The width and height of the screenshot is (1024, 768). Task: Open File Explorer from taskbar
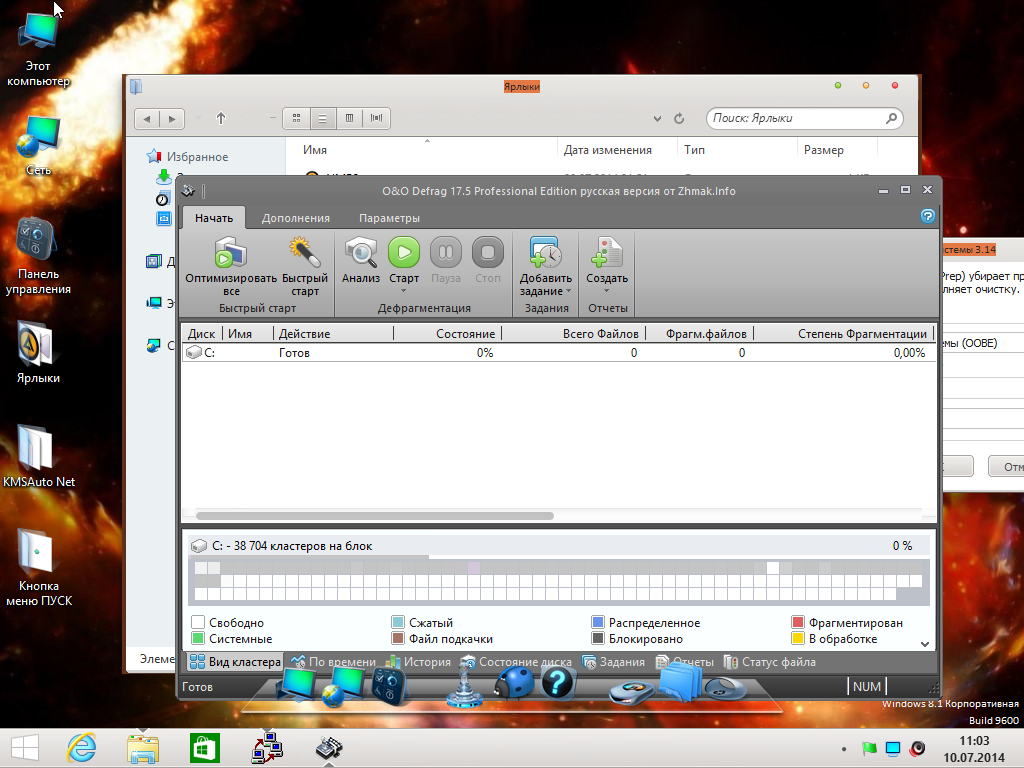[143, 748]
